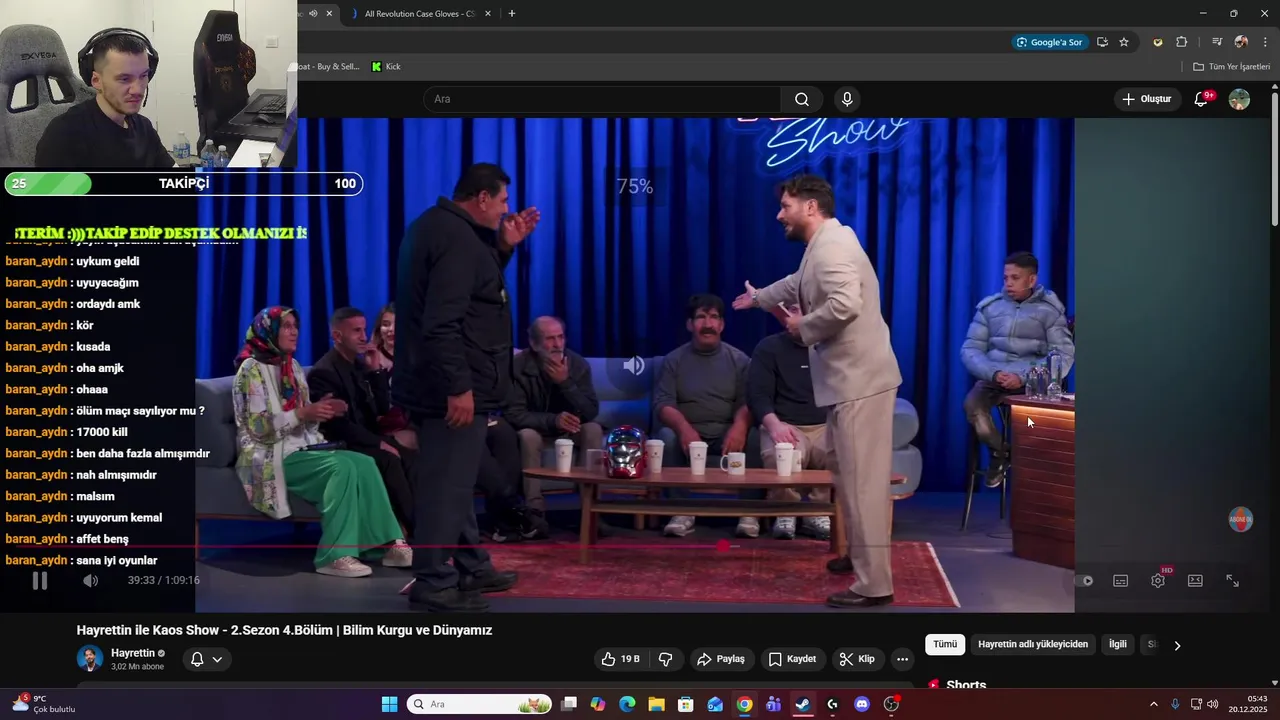
Task: Open the Hayrettin channel avatar
Action: click(x=90, y=659)
